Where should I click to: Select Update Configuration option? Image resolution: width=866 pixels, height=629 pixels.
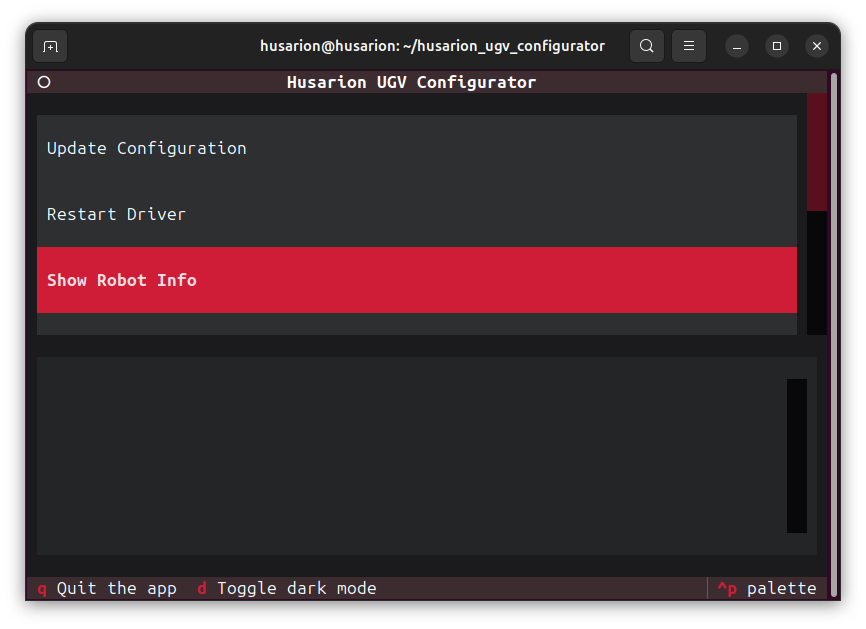point(416,148)
